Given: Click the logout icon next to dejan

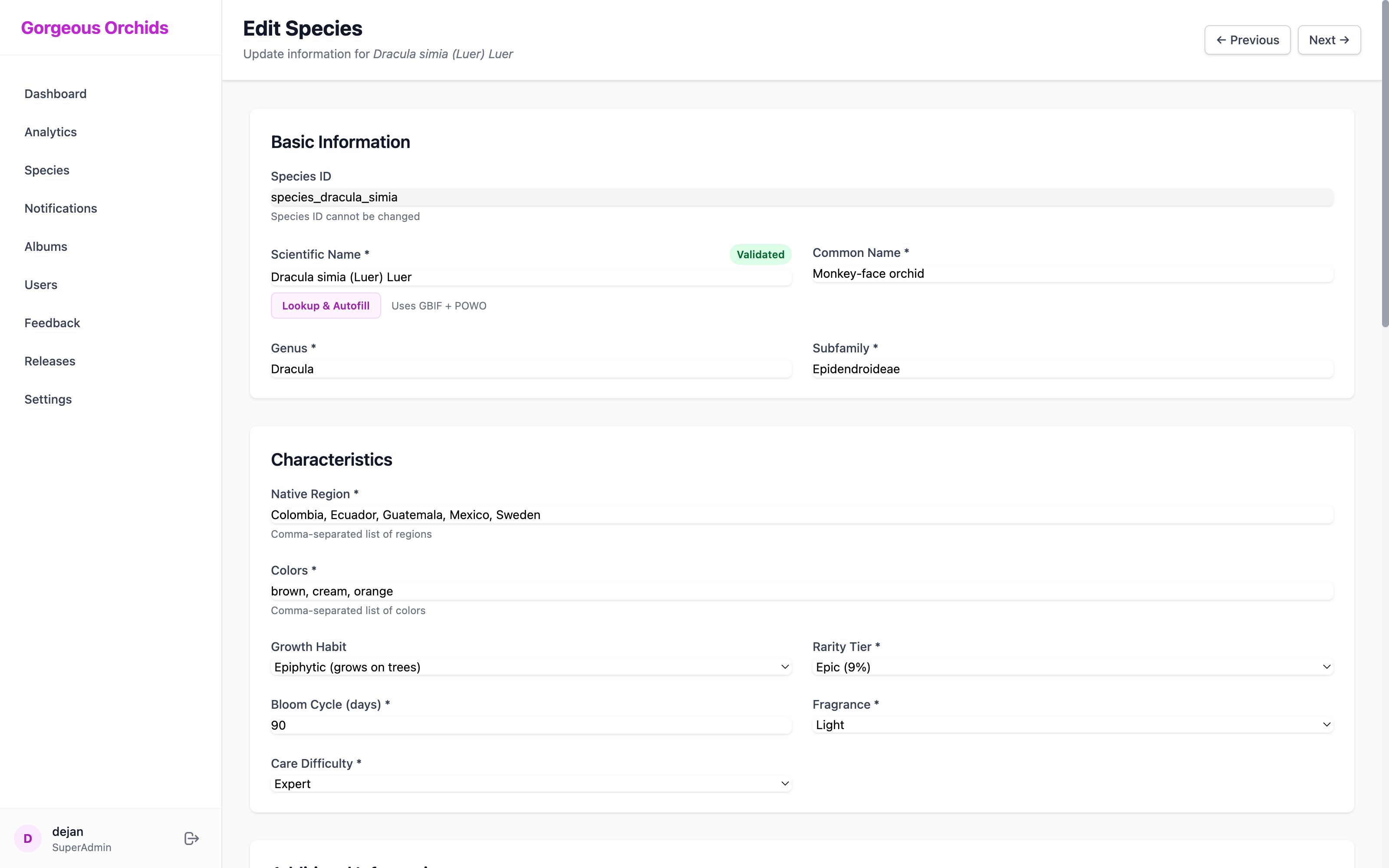Looking at the screenshot, I should tap(192, 838).
